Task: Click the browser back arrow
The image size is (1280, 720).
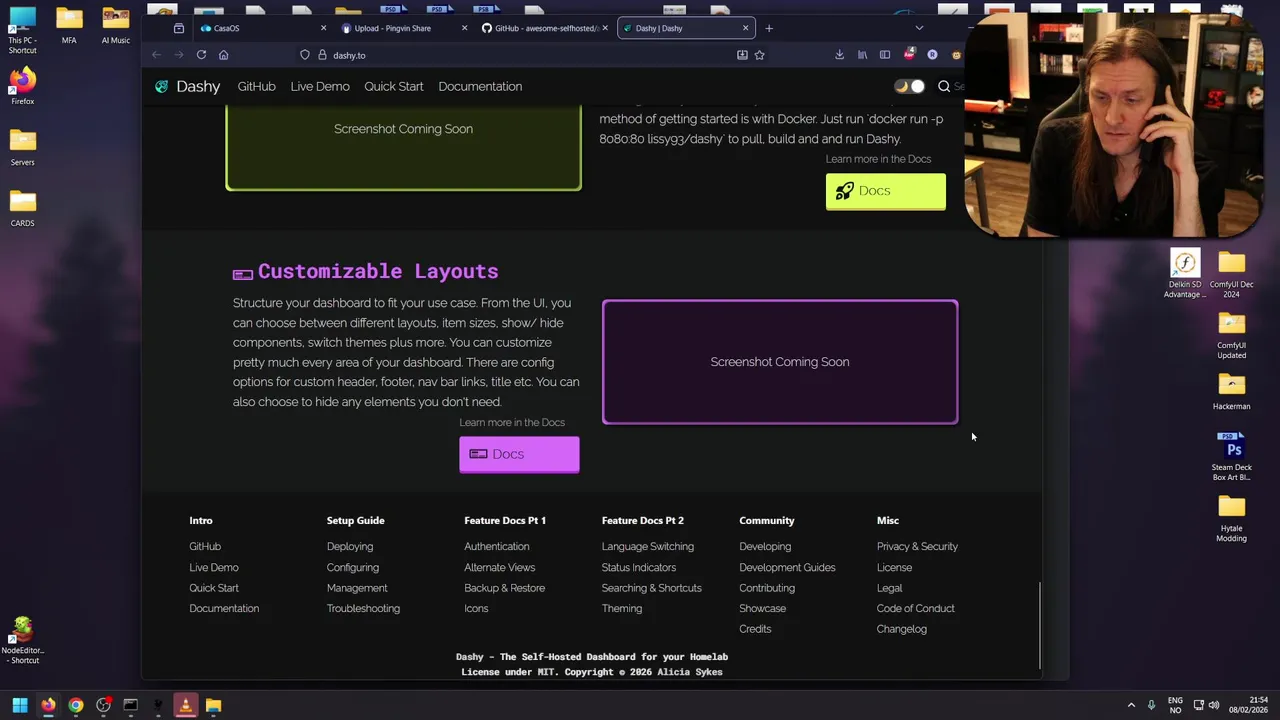Action: (x=156, y=55)
